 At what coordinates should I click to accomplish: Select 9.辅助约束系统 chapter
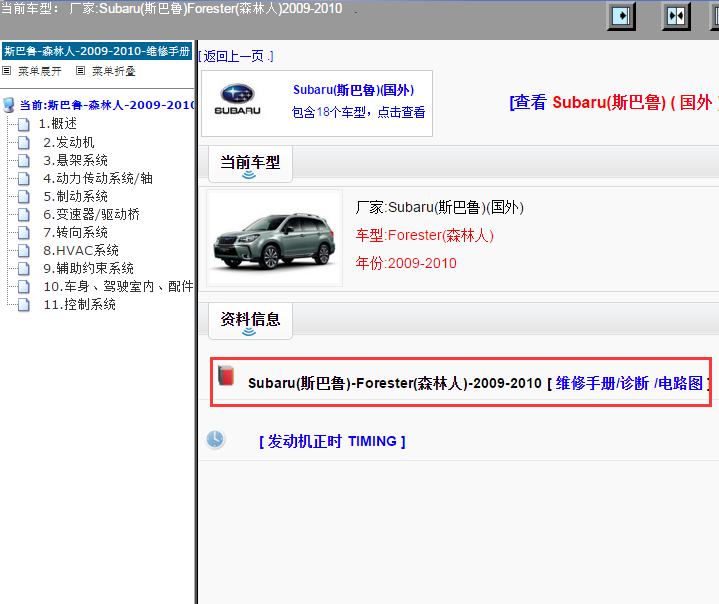tap(88, 268)
